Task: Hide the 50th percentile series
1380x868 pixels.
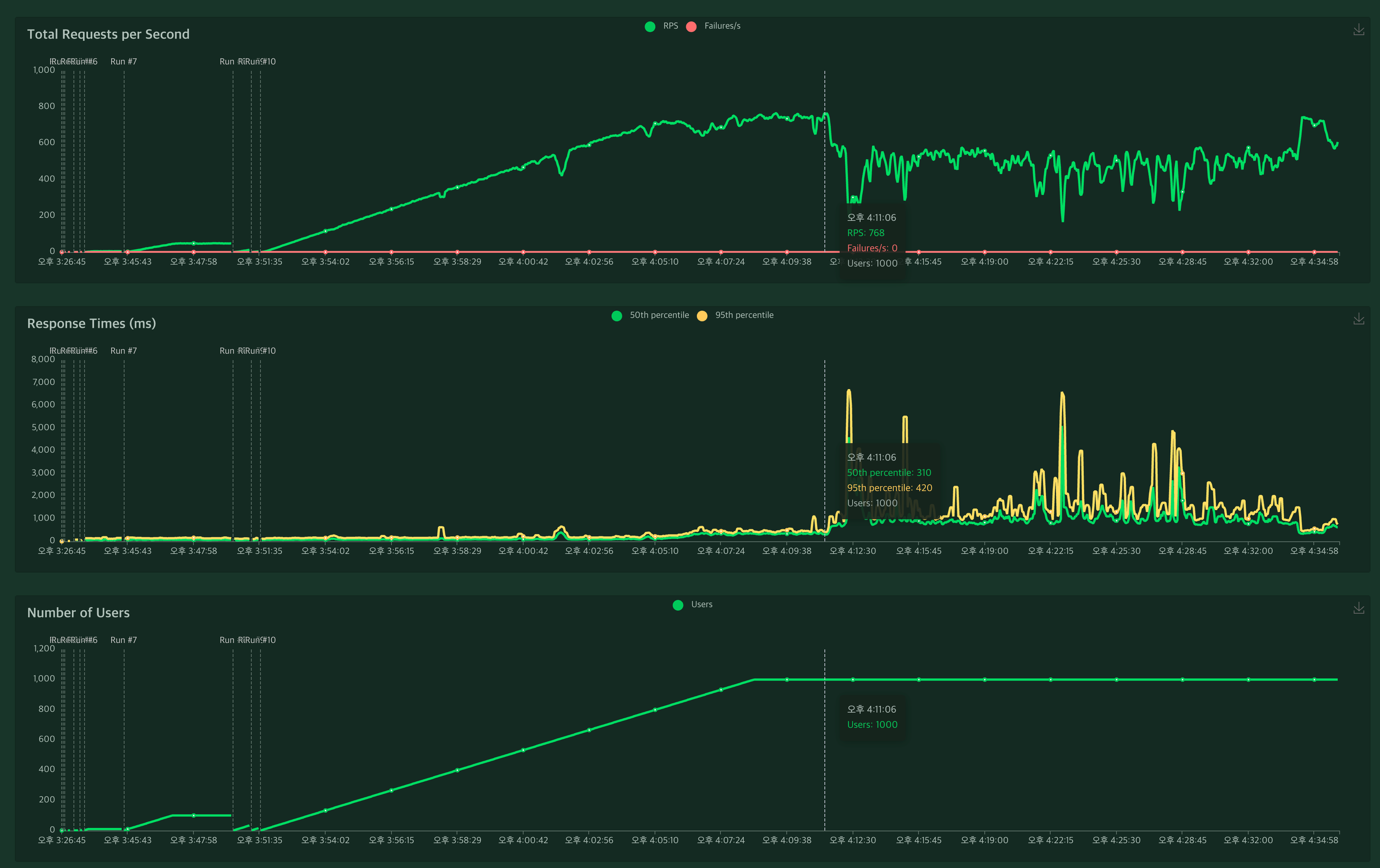Action: [659, 315]
